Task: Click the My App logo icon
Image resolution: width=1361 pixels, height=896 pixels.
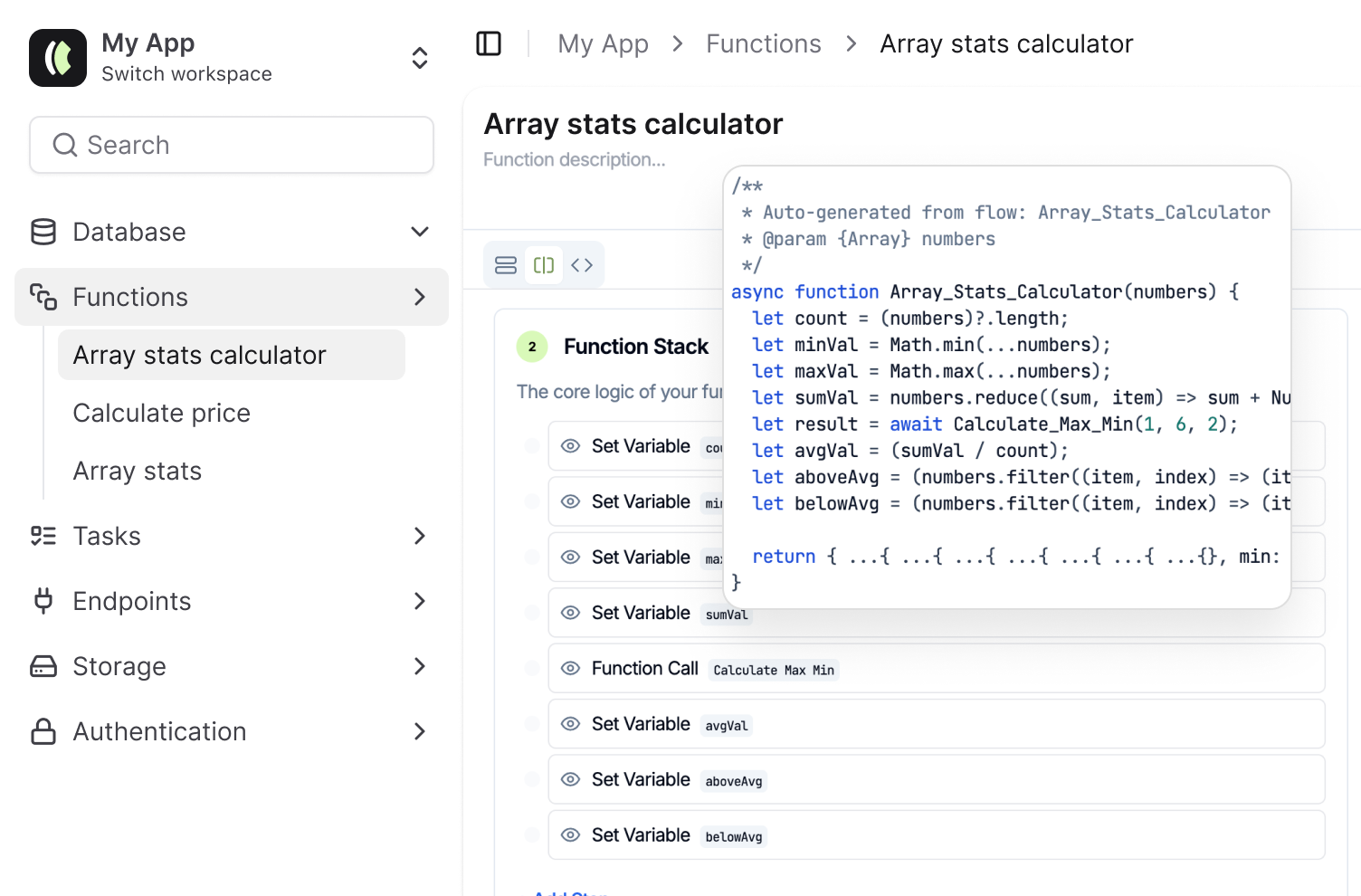Action: click(x=58, y=58)
